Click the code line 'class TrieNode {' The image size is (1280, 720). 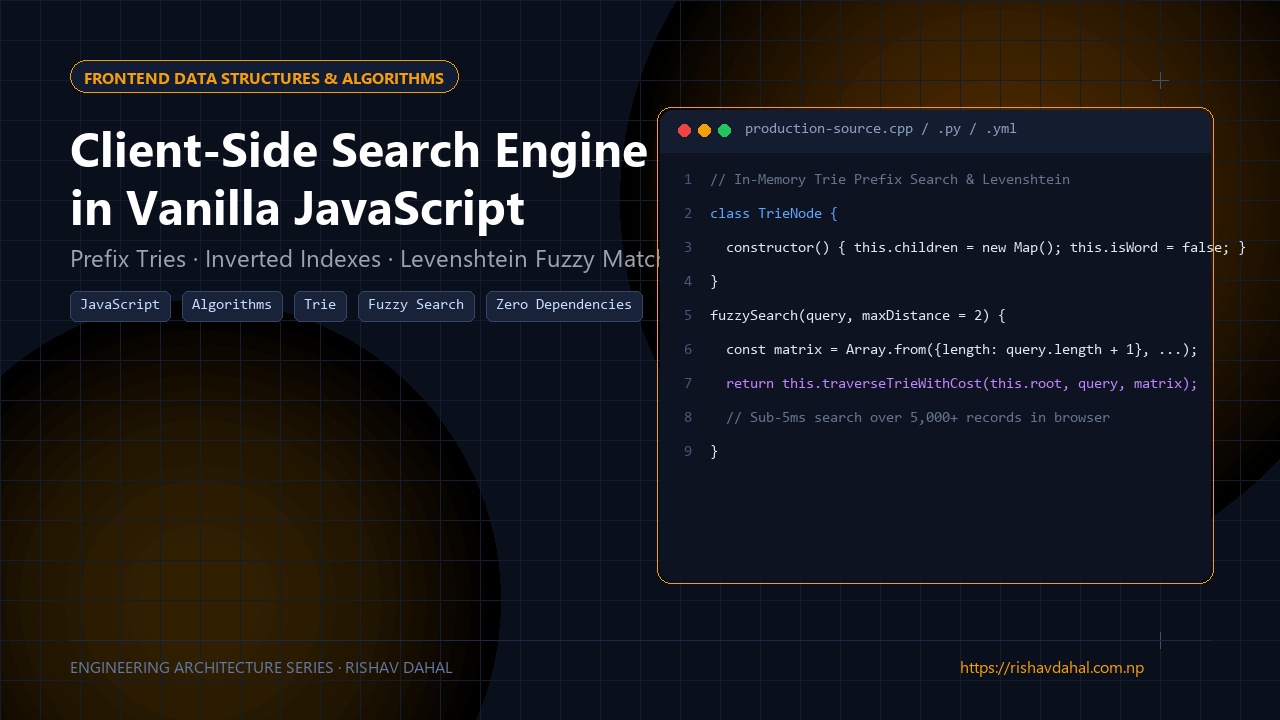click(x=774, y=214)
